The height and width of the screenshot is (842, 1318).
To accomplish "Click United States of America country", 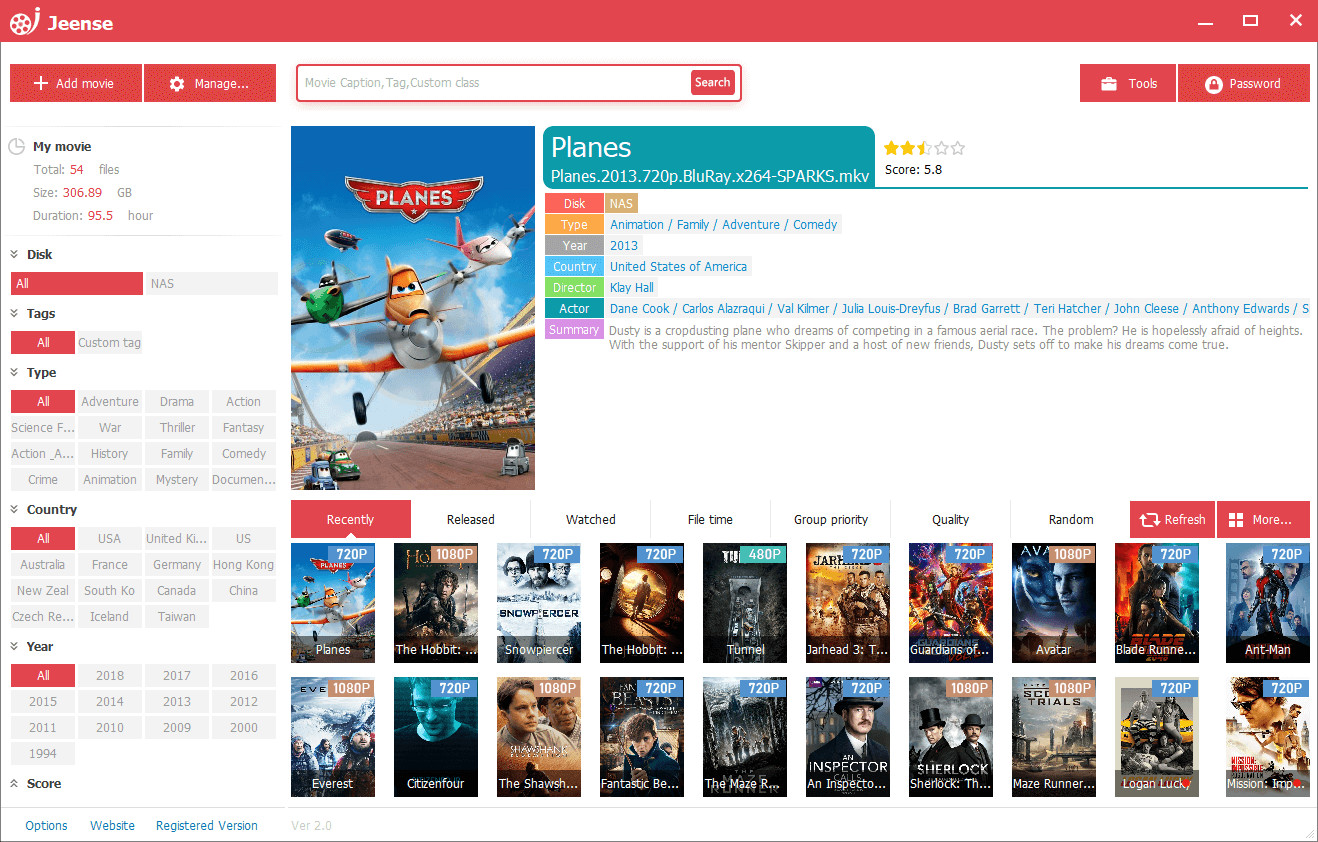I will coord(678,267).
